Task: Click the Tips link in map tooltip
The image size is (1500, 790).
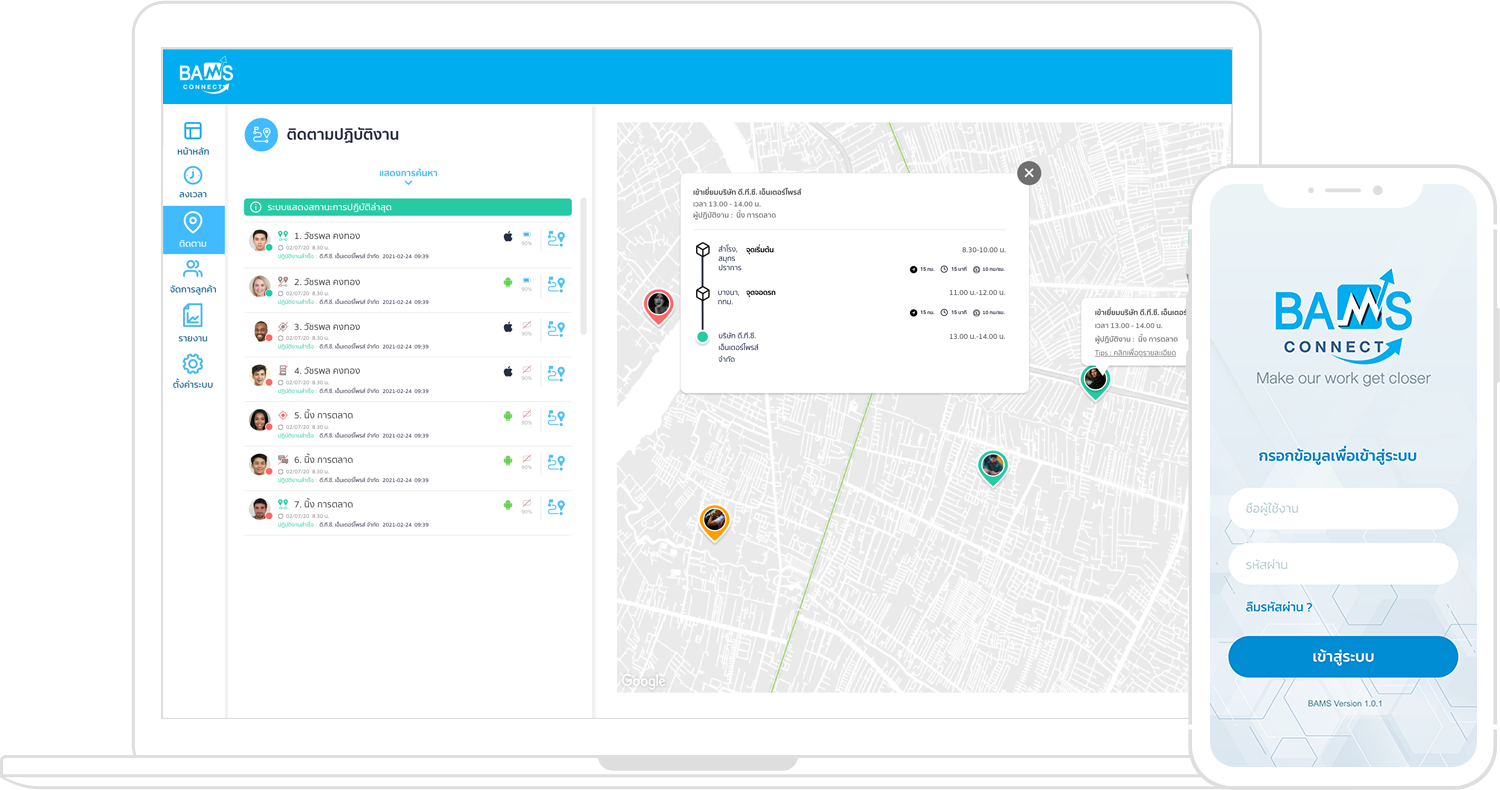Action: (x=1135, y=353)
